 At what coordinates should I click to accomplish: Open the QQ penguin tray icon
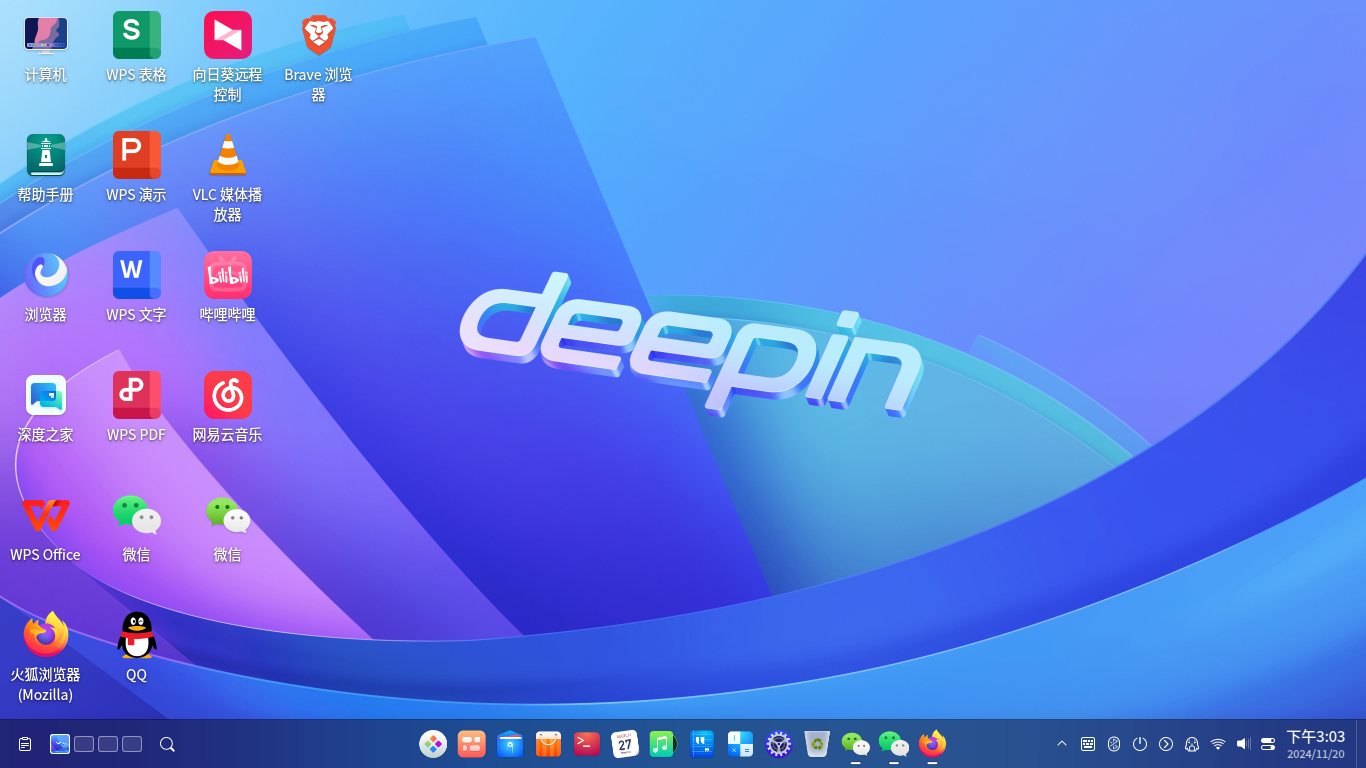tap(1192, 744)
